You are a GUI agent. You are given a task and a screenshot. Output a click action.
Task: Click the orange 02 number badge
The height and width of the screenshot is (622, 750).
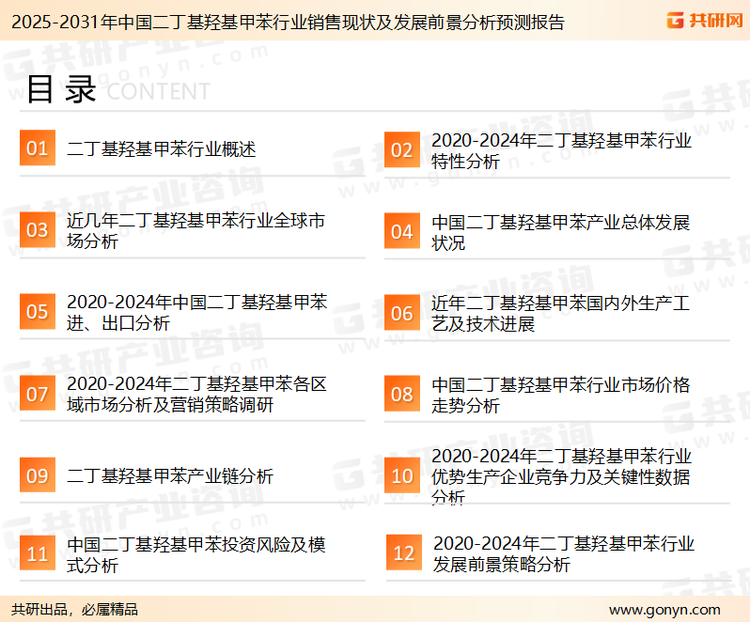pos(402,150)
